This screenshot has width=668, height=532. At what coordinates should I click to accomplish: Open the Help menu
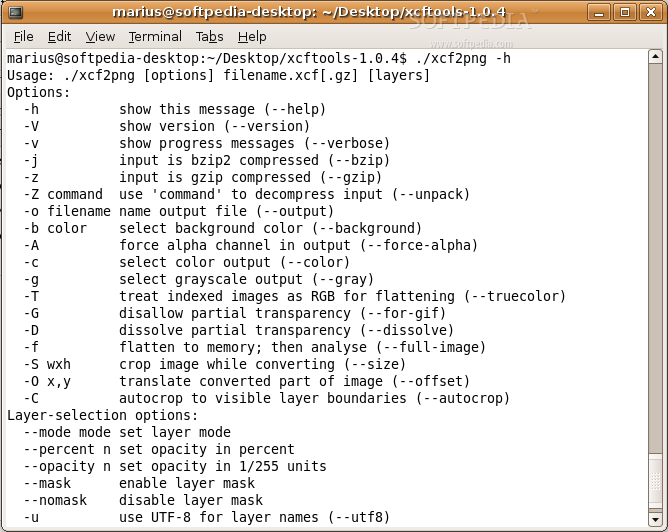(252, 36)
